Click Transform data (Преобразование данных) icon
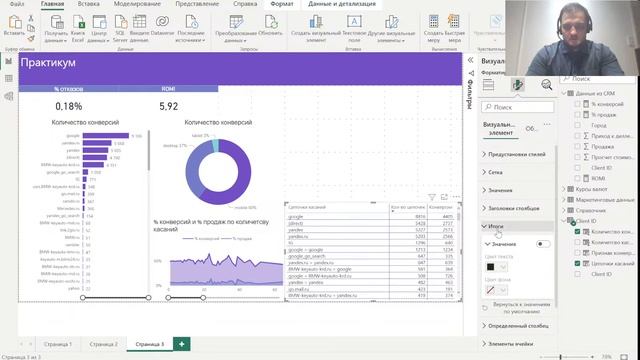640x360 pixels. click(x=236, y=22)
